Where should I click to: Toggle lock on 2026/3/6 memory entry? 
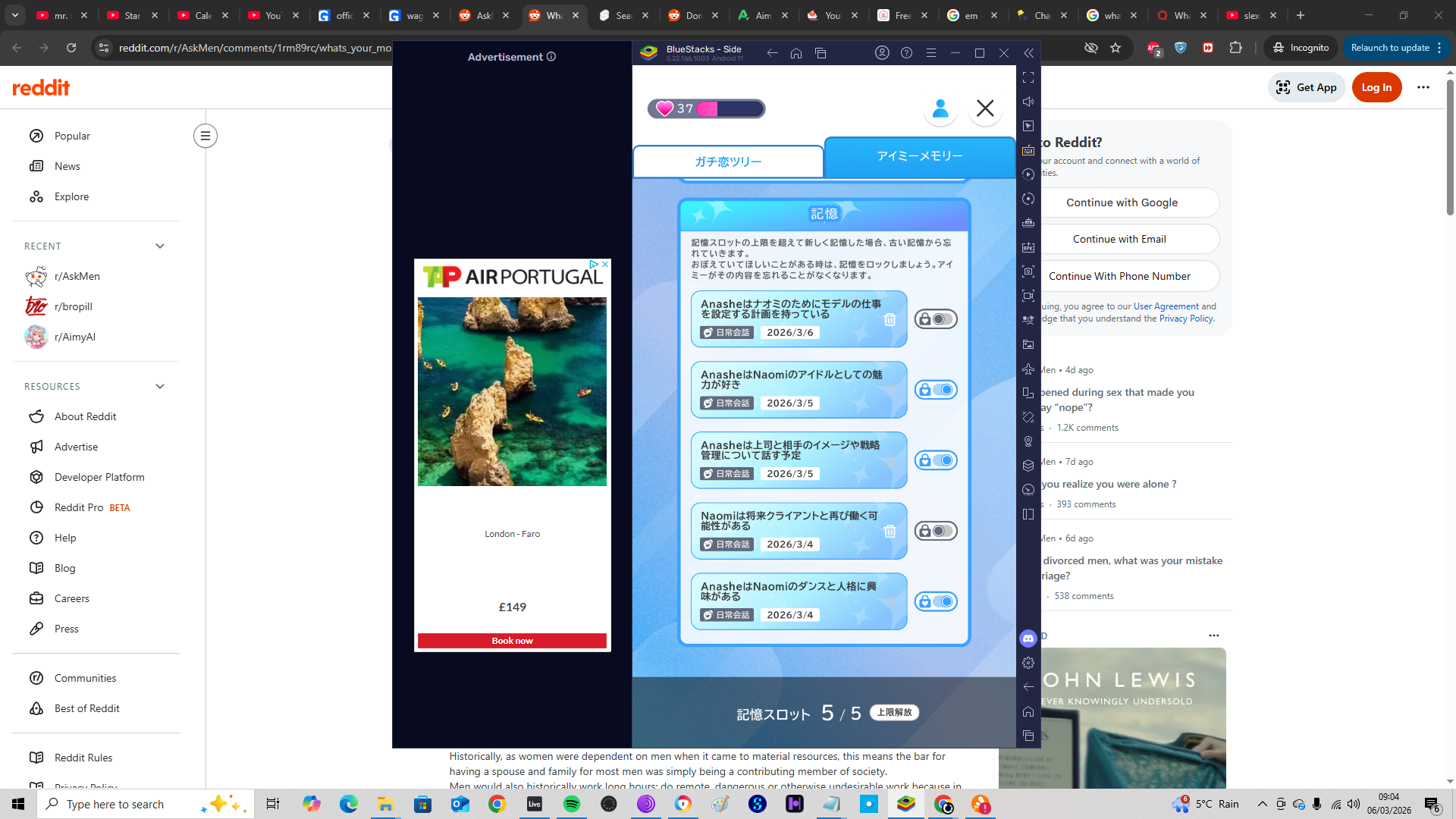936,319
